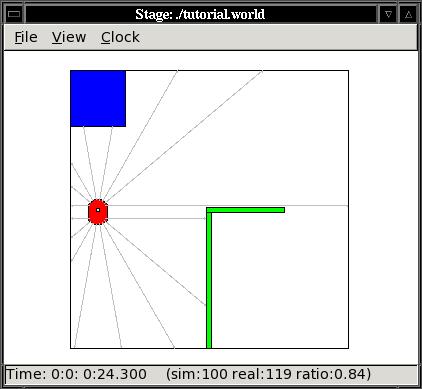Viewport: 422px width, 389px height.
Task: Select the red robot in the world
Action: pyautogui.click(x=98, y=212)
